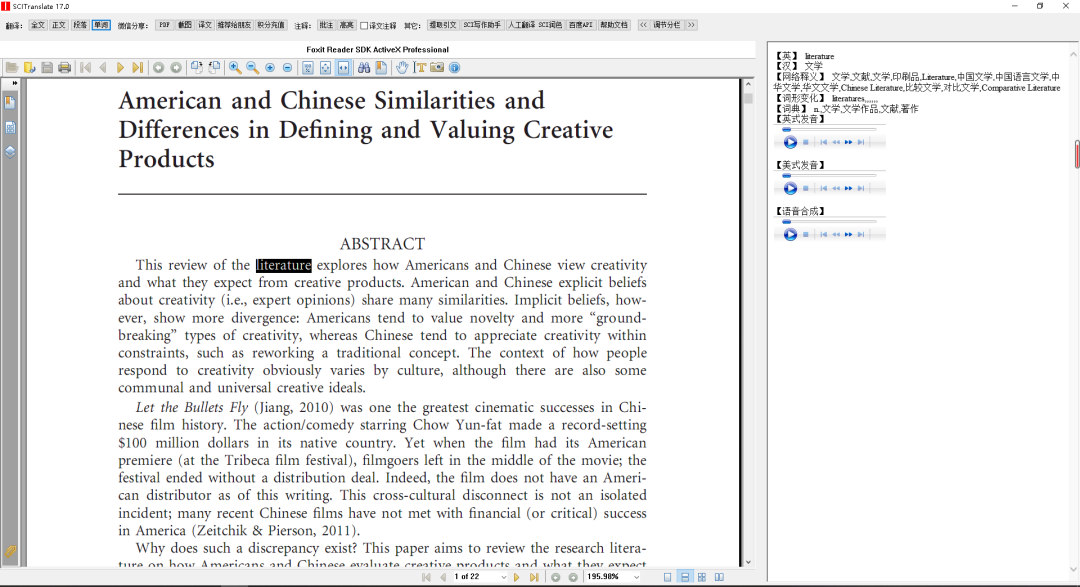This screenshot has height=587, width=1080.
Task: Jump to last page via top toolbar icon
Action: [138, 68]
